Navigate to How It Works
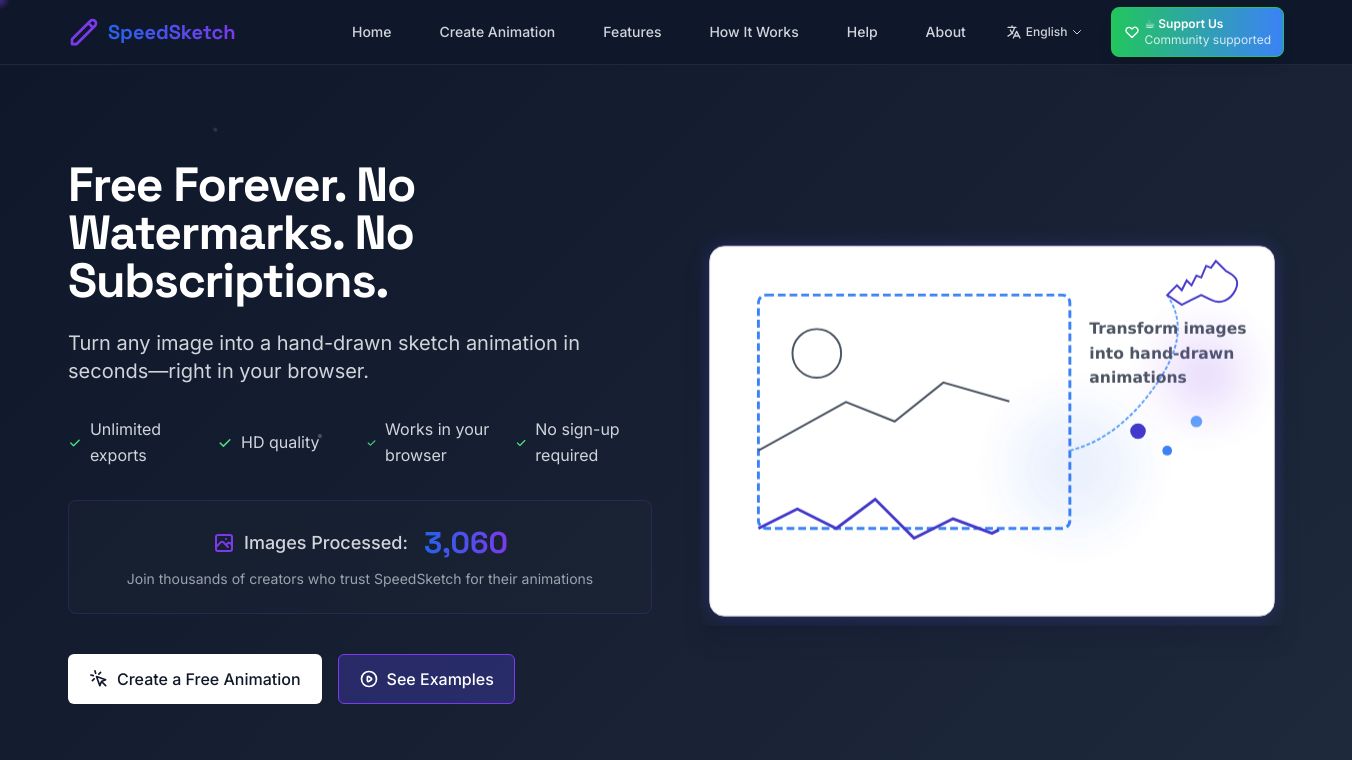The width and height of the screenshot is (1352, 760). 754,32
